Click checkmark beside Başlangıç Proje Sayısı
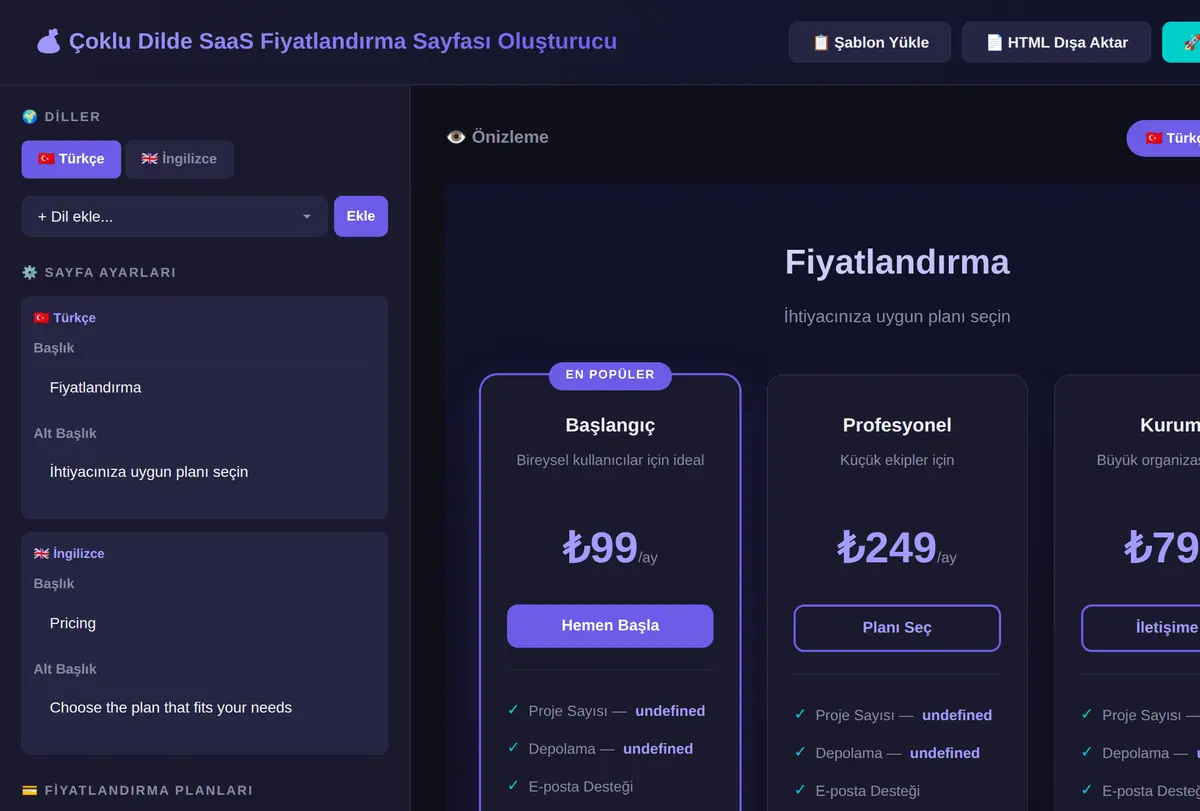The width and height of the screenshot is (1200, 811). click(x=513, y=710)
